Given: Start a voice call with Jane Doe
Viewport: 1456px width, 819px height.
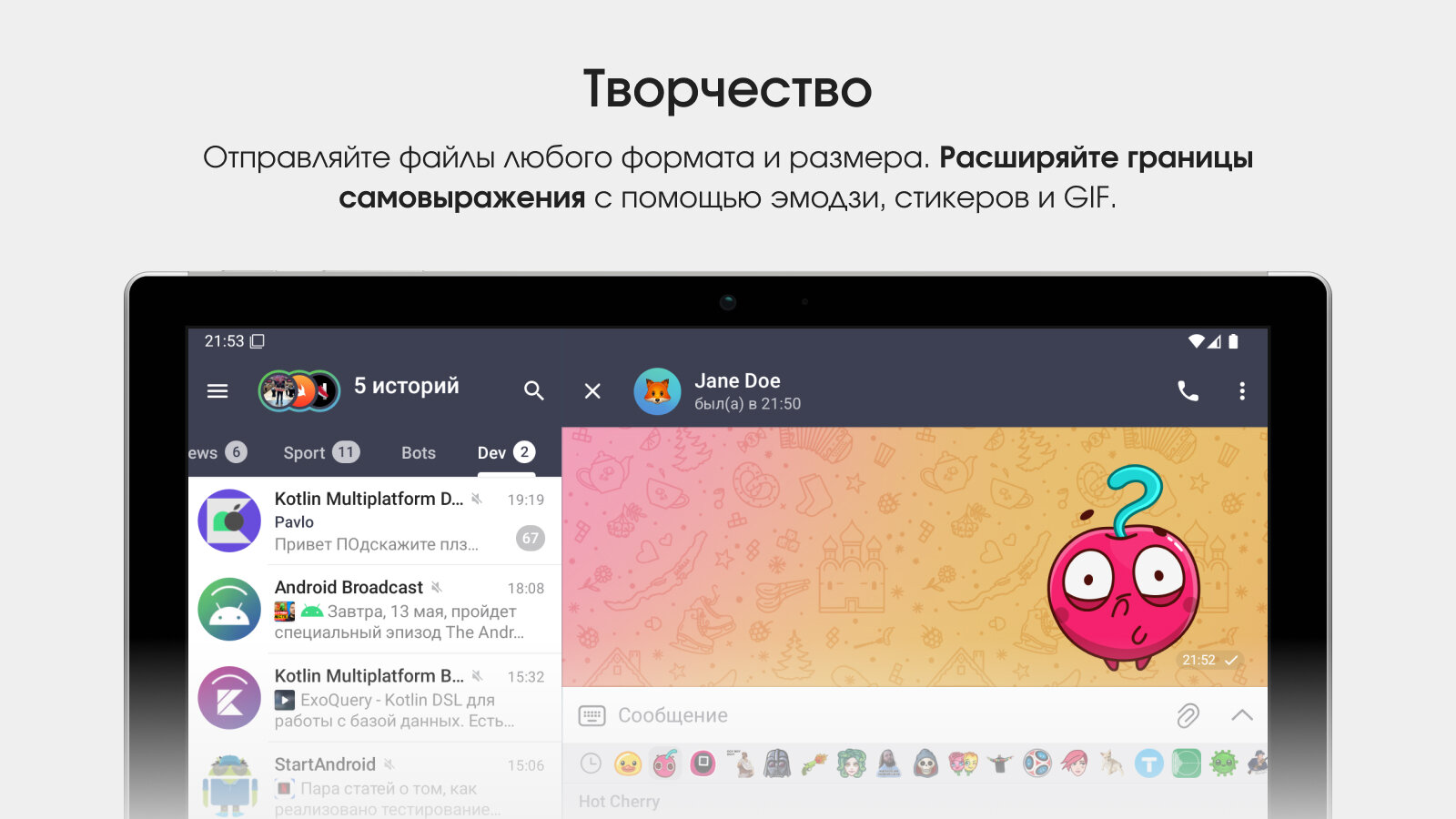Looking at the screenshot, I should [1188, 391].
